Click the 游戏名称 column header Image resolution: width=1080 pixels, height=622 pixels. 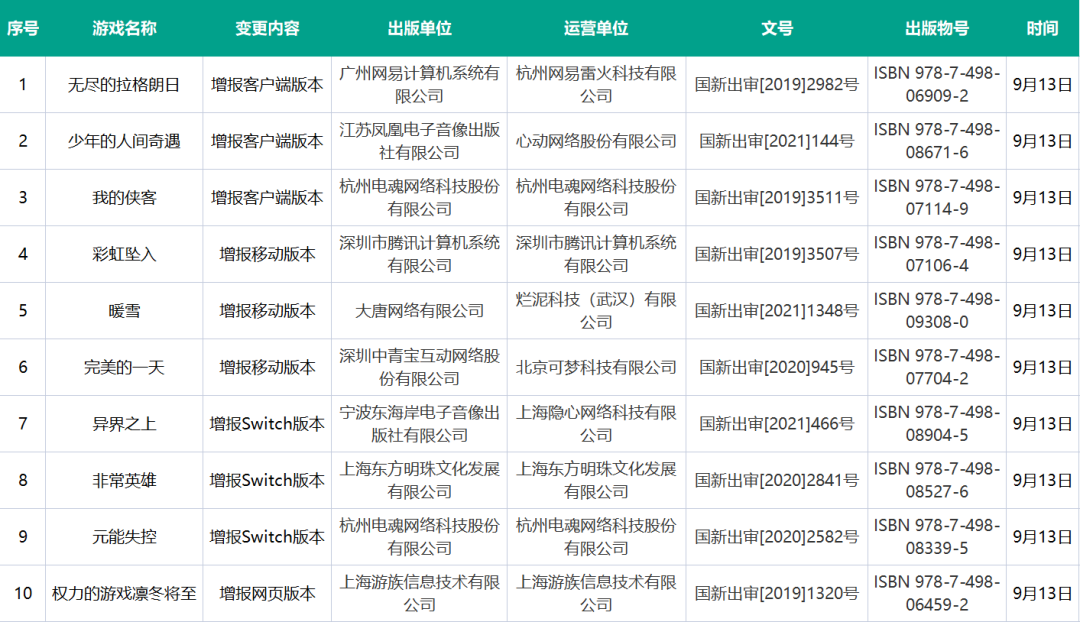pos(122,29)
